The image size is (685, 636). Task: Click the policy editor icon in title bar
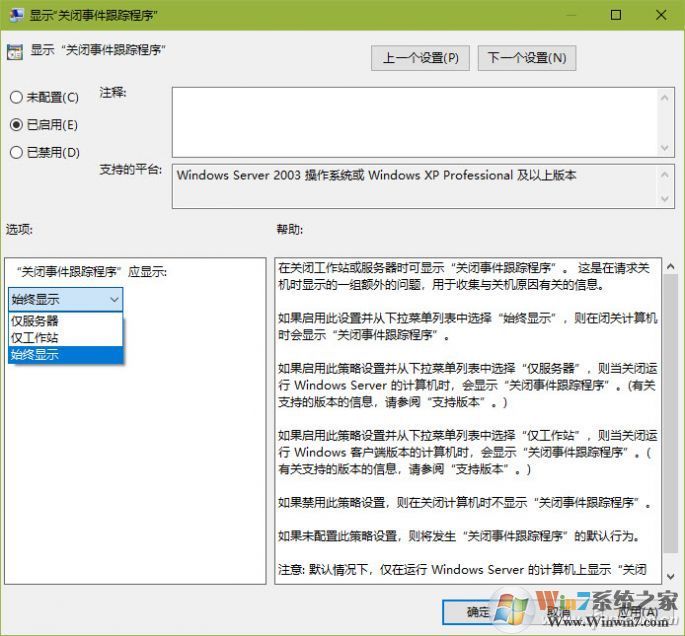17,15
